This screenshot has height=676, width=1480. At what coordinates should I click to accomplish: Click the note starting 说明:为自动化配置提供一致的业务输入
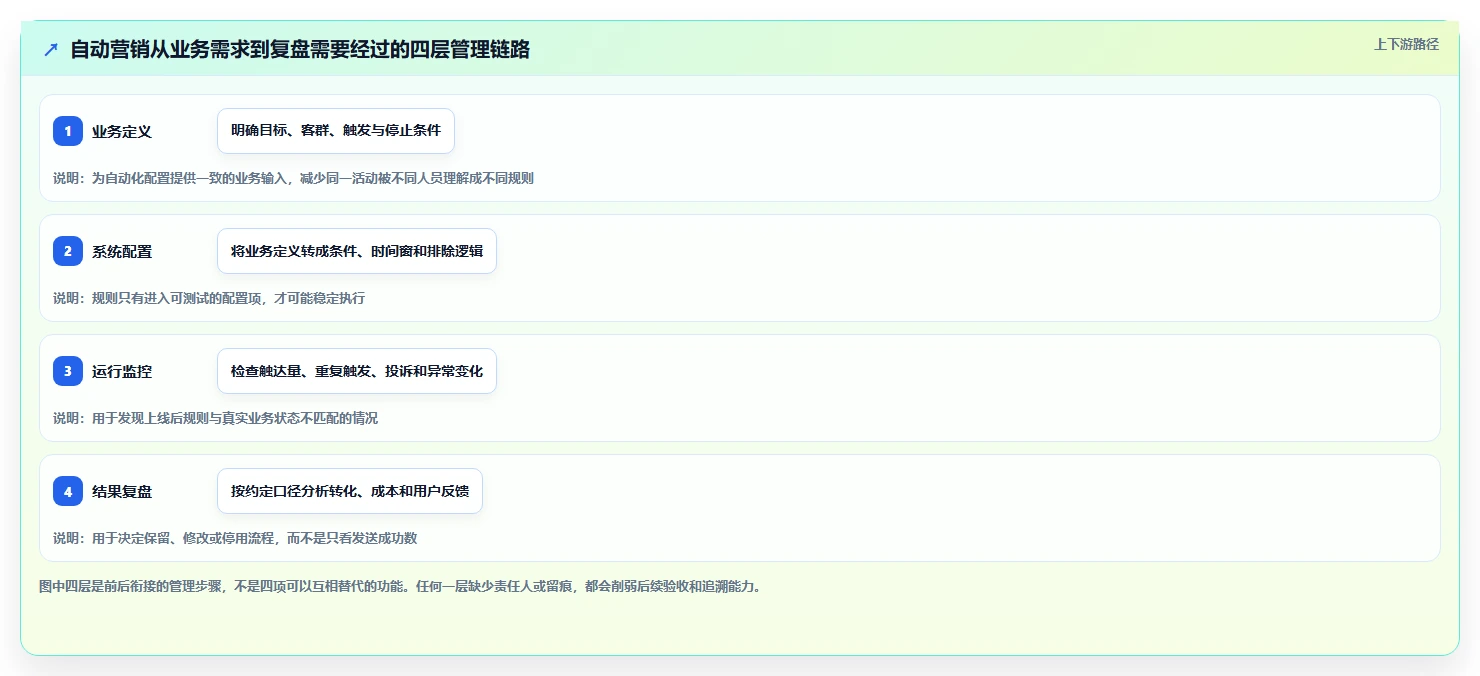tap(293, 178)
